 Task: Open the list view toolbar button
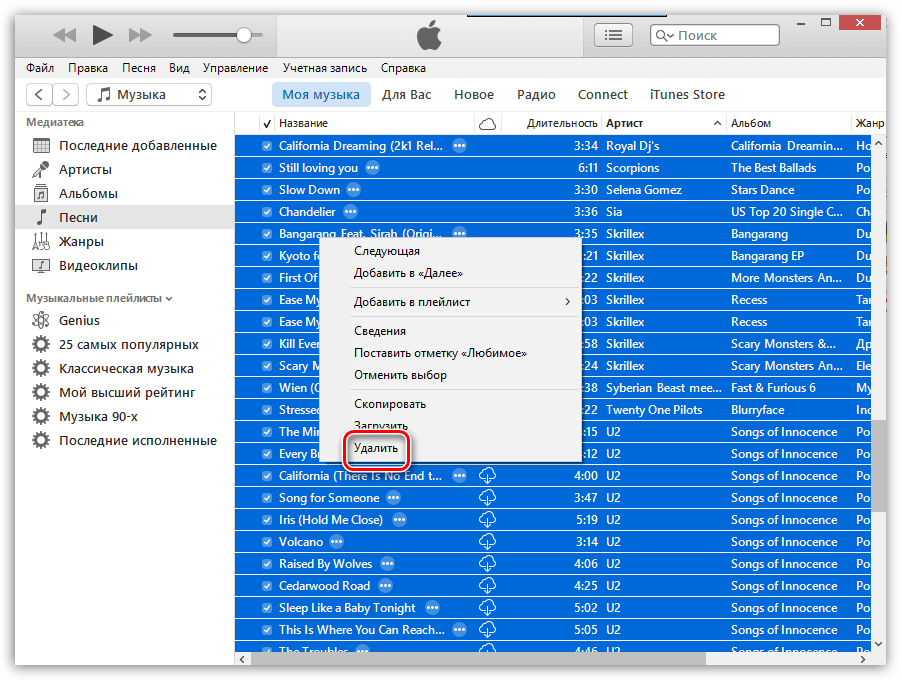click(x=613, y=36)
